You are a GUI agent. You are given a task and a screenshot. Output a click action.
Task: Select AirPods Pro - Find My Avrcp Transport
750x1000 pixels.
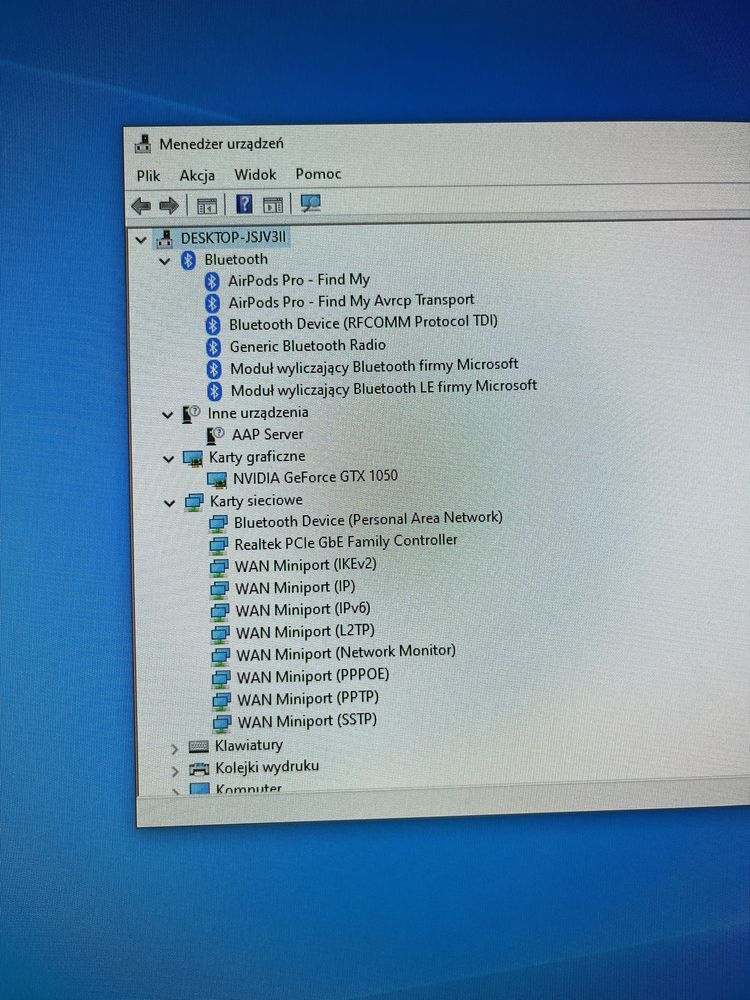click(x=351, y=300)
